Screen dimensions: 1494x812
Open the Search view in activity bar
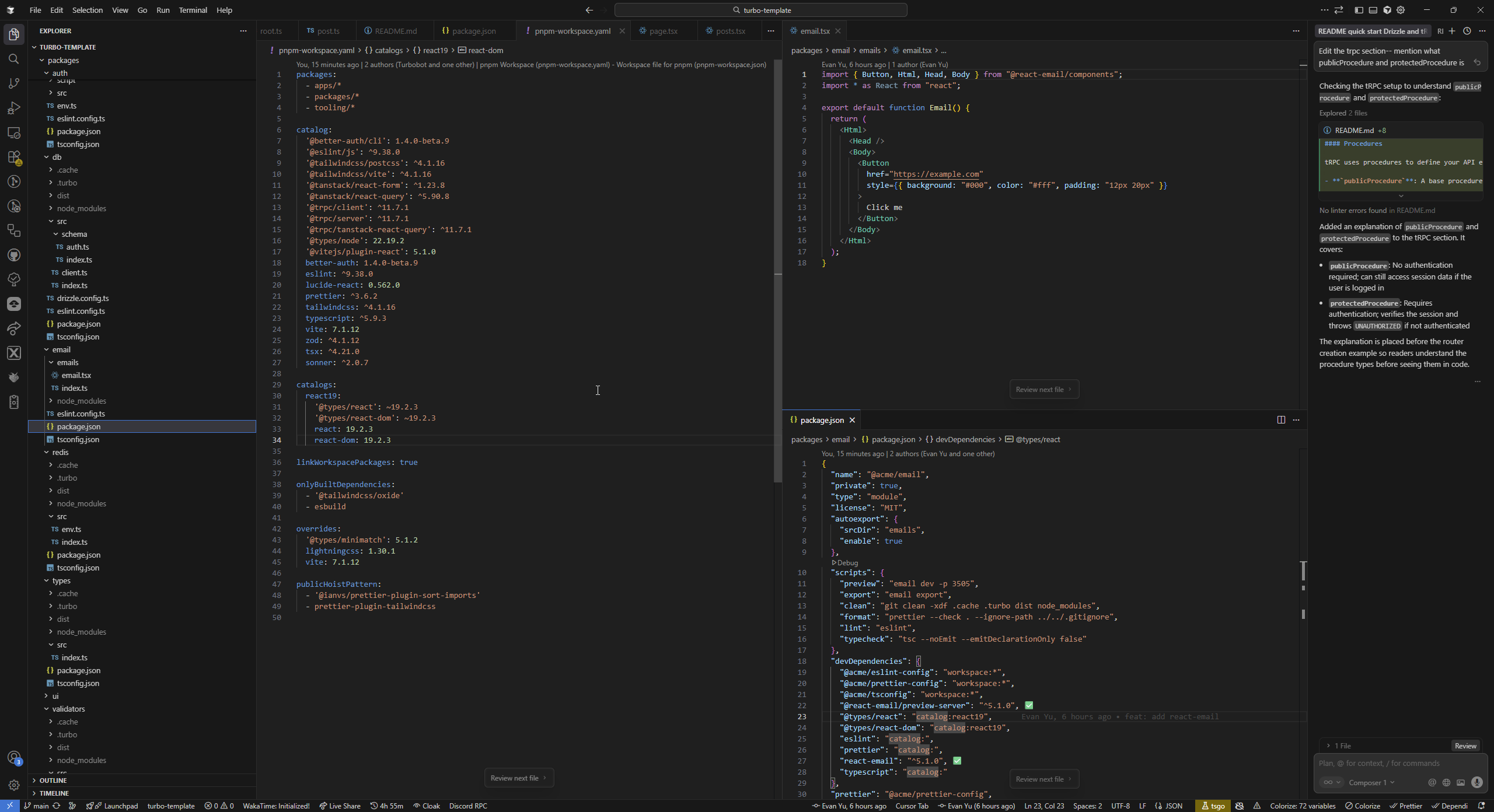click(14, 59)
